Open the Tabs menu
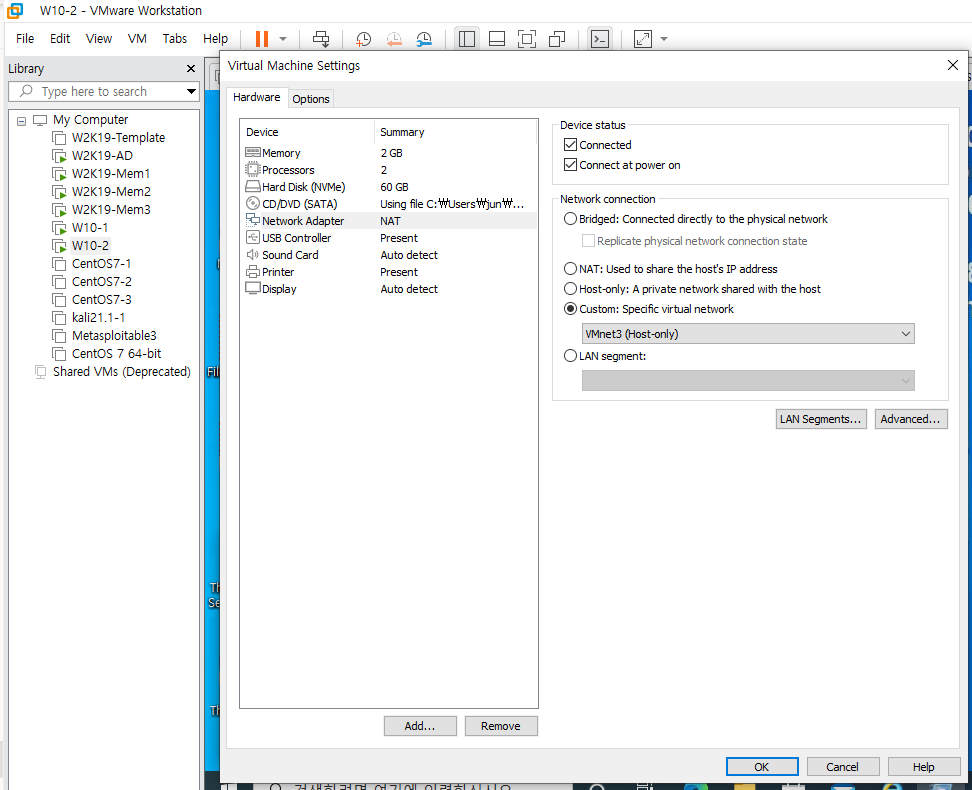 point(175,38)
